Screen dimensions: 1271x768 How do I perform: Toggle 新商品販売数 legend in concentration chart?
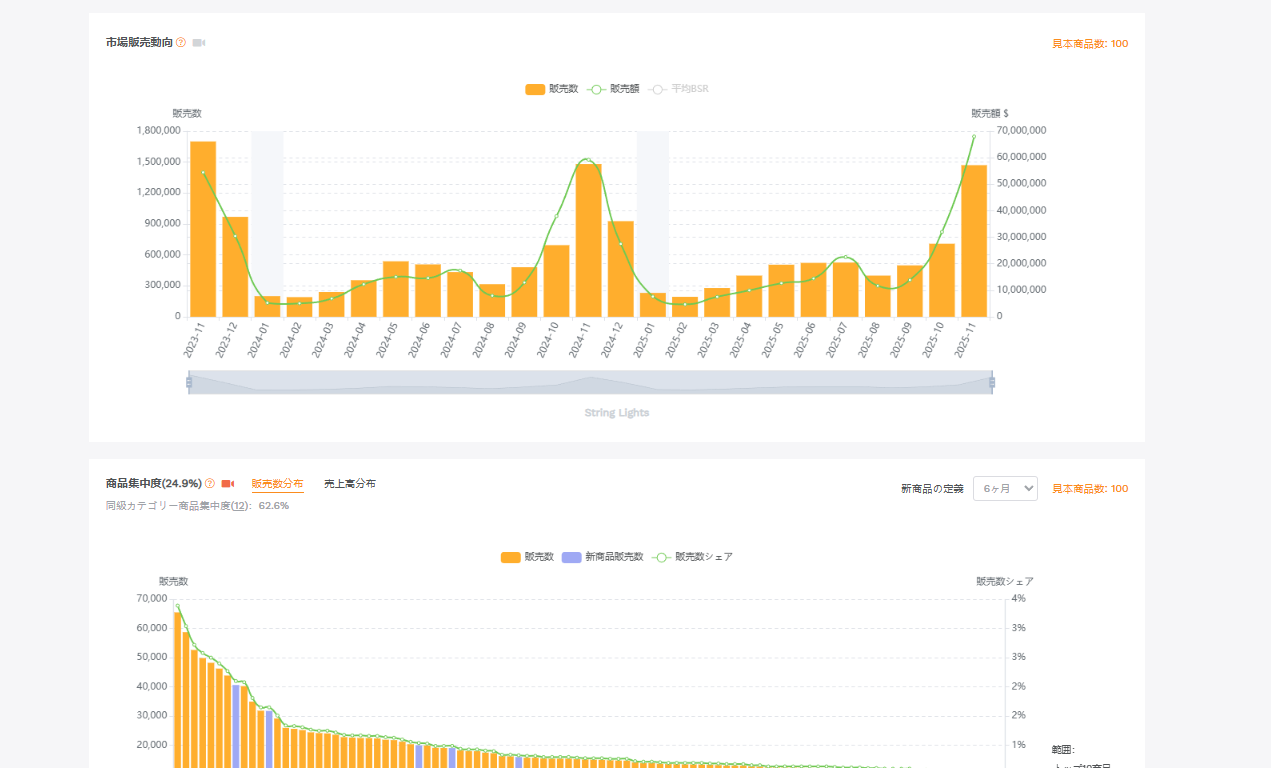coord(600,557)
